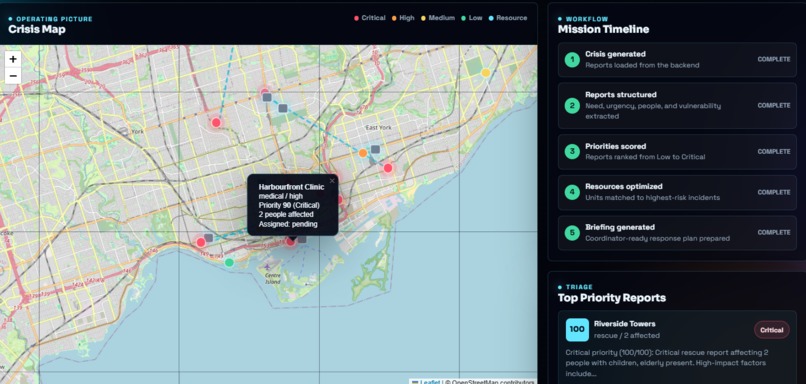Viewport: 806px width, 384px height.
Task: Click red critical marker southeast of East York
Action: (388, 168)
